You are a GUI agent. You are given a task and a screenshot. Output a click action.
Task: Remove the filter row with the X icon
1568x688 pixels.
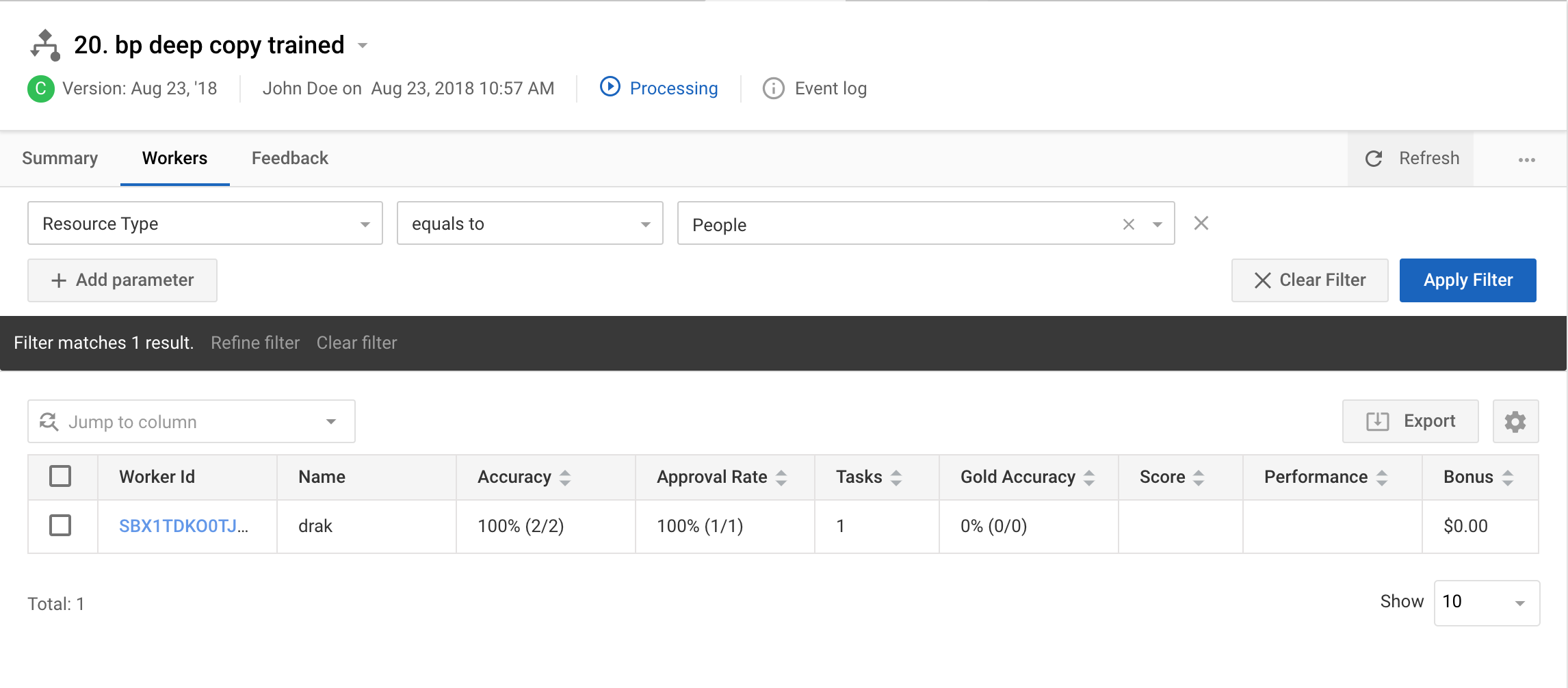tap(1201, 223)
